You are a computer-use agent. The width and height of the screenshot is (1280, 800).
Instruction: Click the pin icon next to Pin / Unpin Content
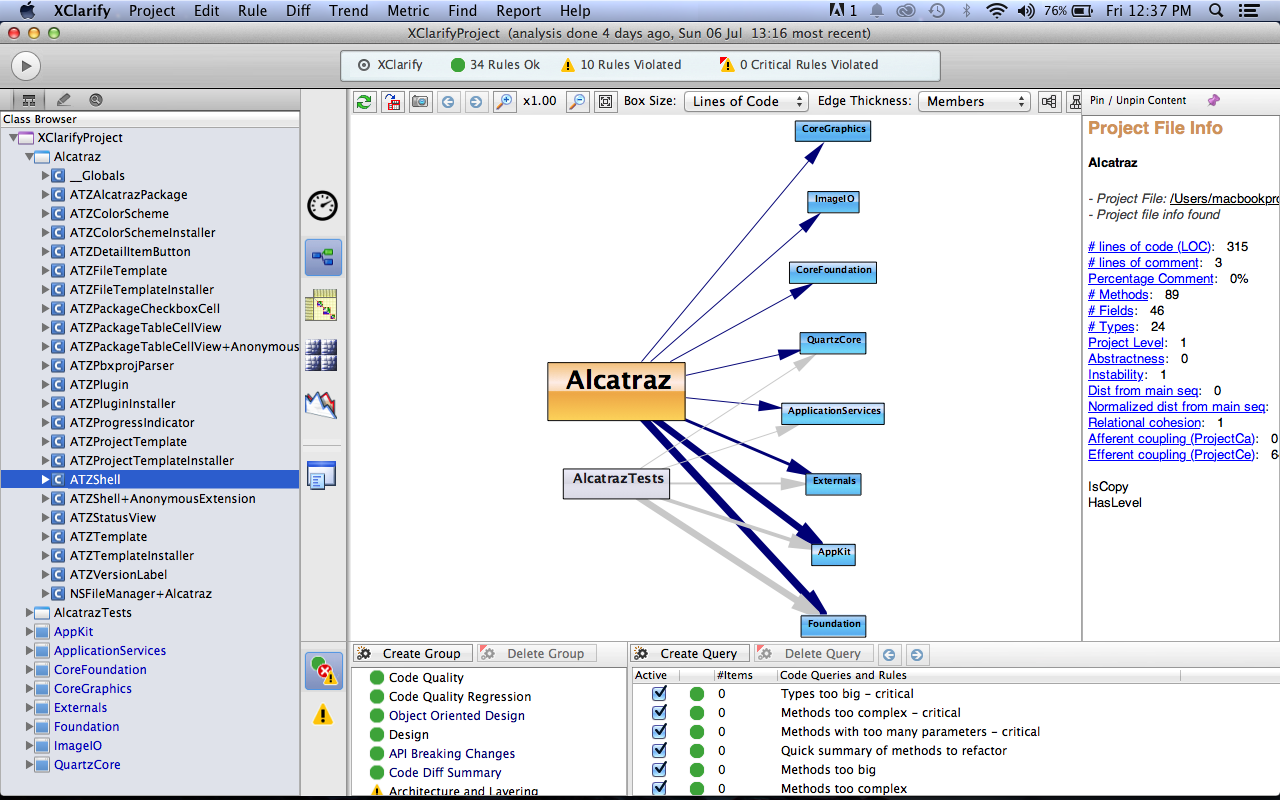[x=1214, y=100]
